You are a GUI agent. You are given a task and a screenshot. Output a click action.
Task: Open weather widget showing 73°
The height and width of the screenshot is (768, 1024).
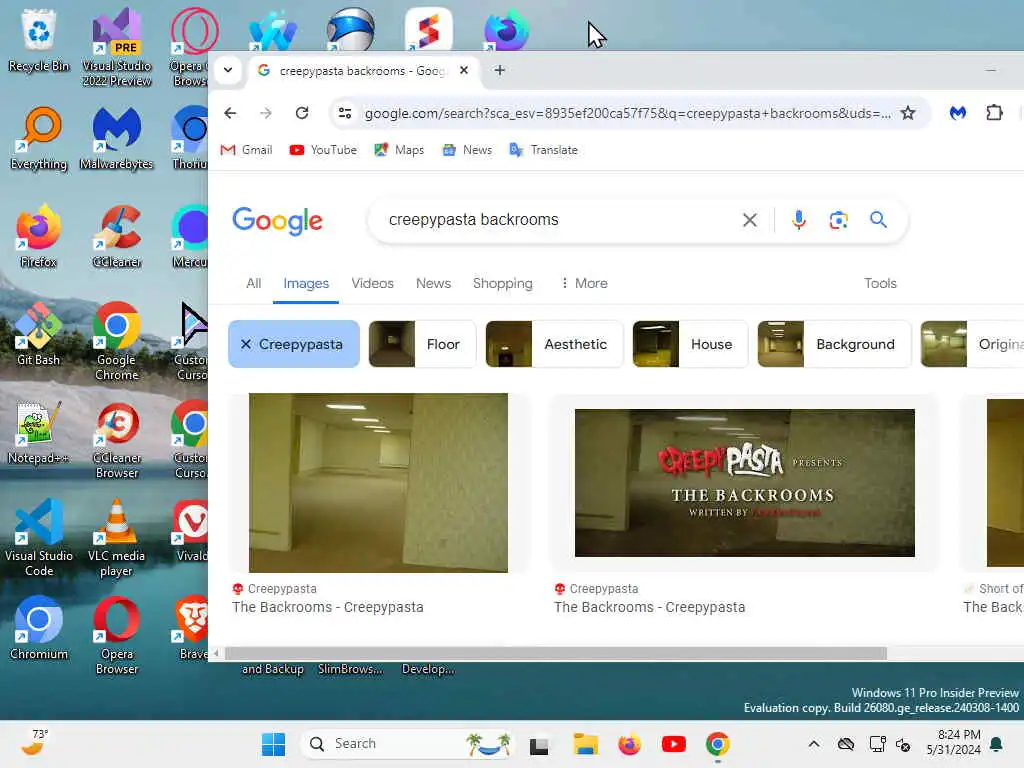click(x=34, y=743)
